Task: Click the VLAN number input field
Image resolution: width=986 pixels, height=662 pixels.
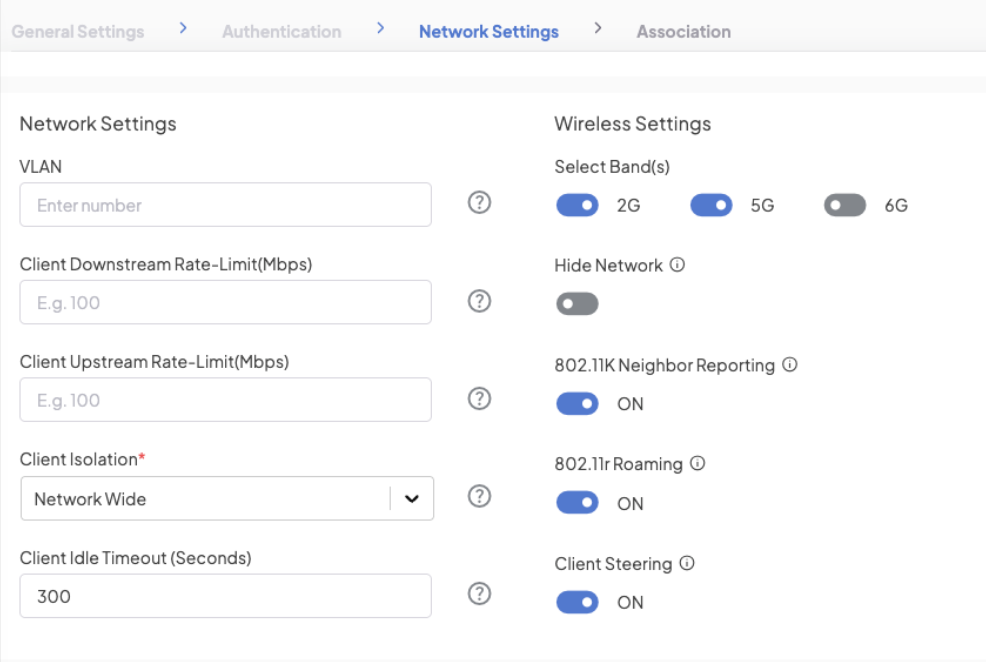Action: point(225,205)
